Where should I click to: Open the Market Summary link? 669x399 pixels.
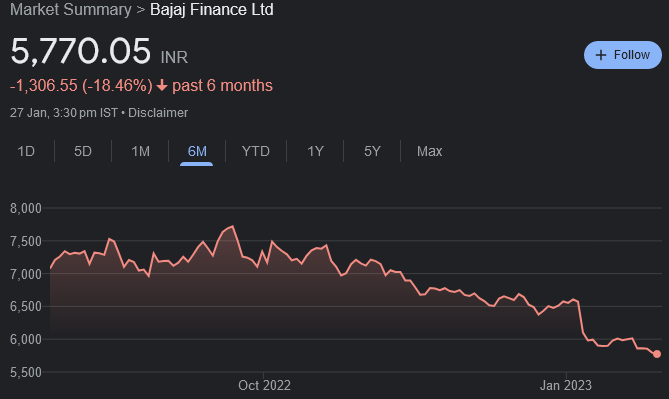click(71, 9)
